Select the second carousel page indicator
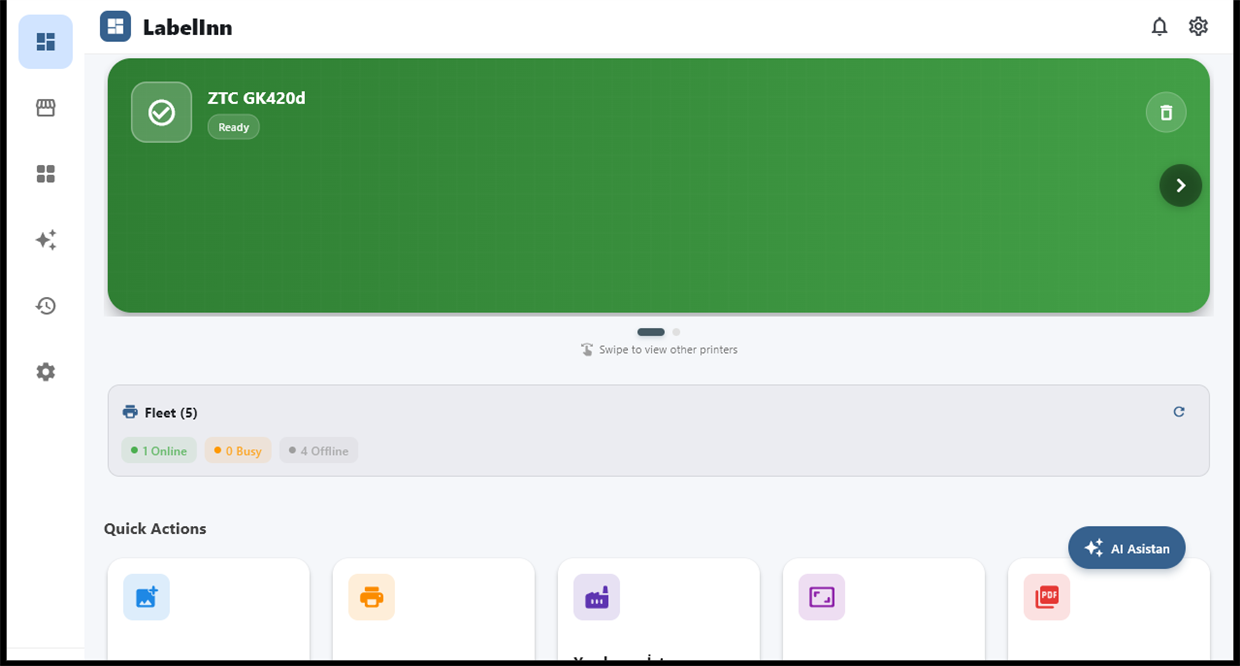Image resolution: width=1240 pixels, height=666 pixels. pos(676,332)
